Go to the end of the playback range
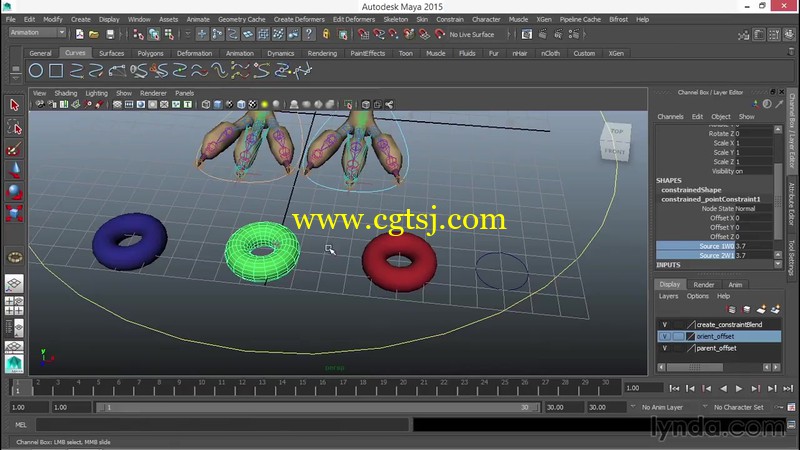The image size is (800, 450). 788,388
